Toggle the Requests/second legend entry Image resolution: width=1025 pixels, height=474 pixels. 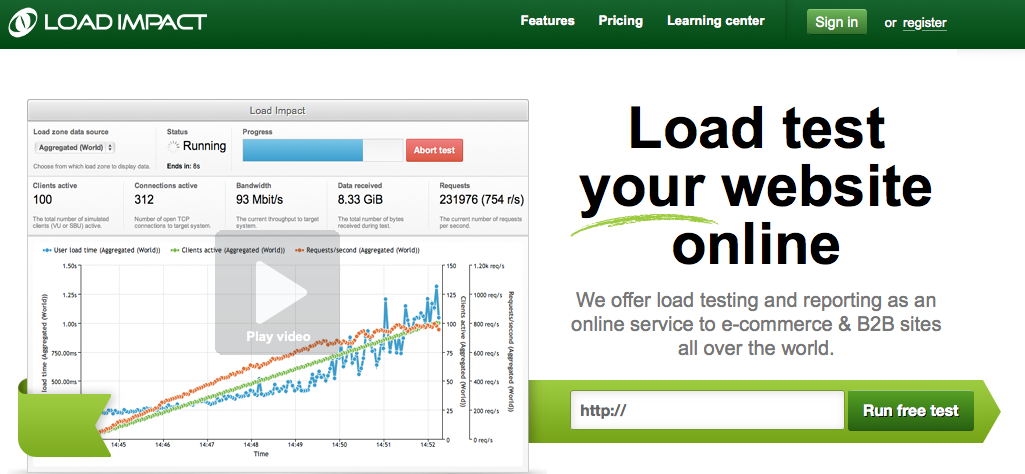click(x=357, y=250)
